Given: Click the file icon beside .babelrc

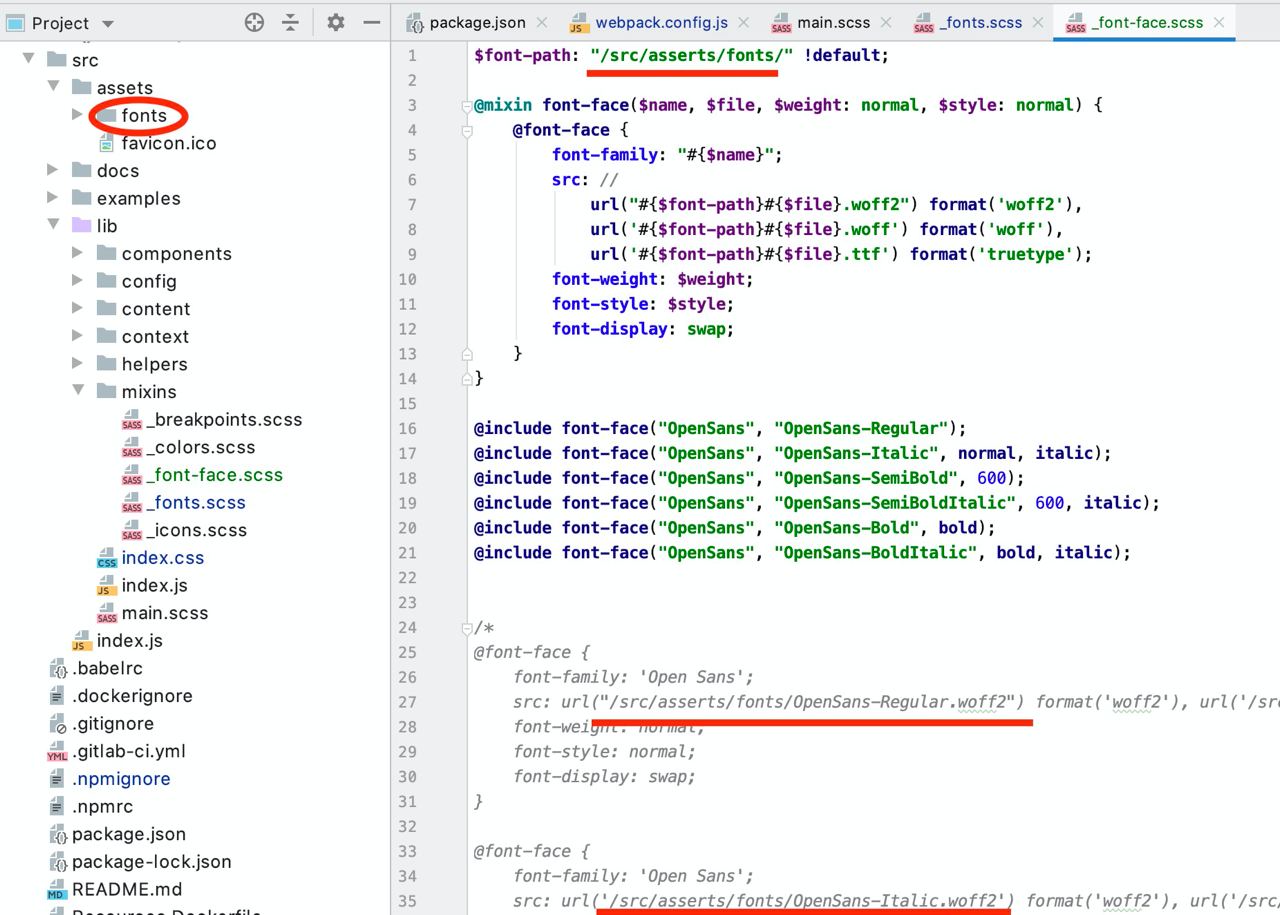Looking at the screenshot, I should 57,669.
